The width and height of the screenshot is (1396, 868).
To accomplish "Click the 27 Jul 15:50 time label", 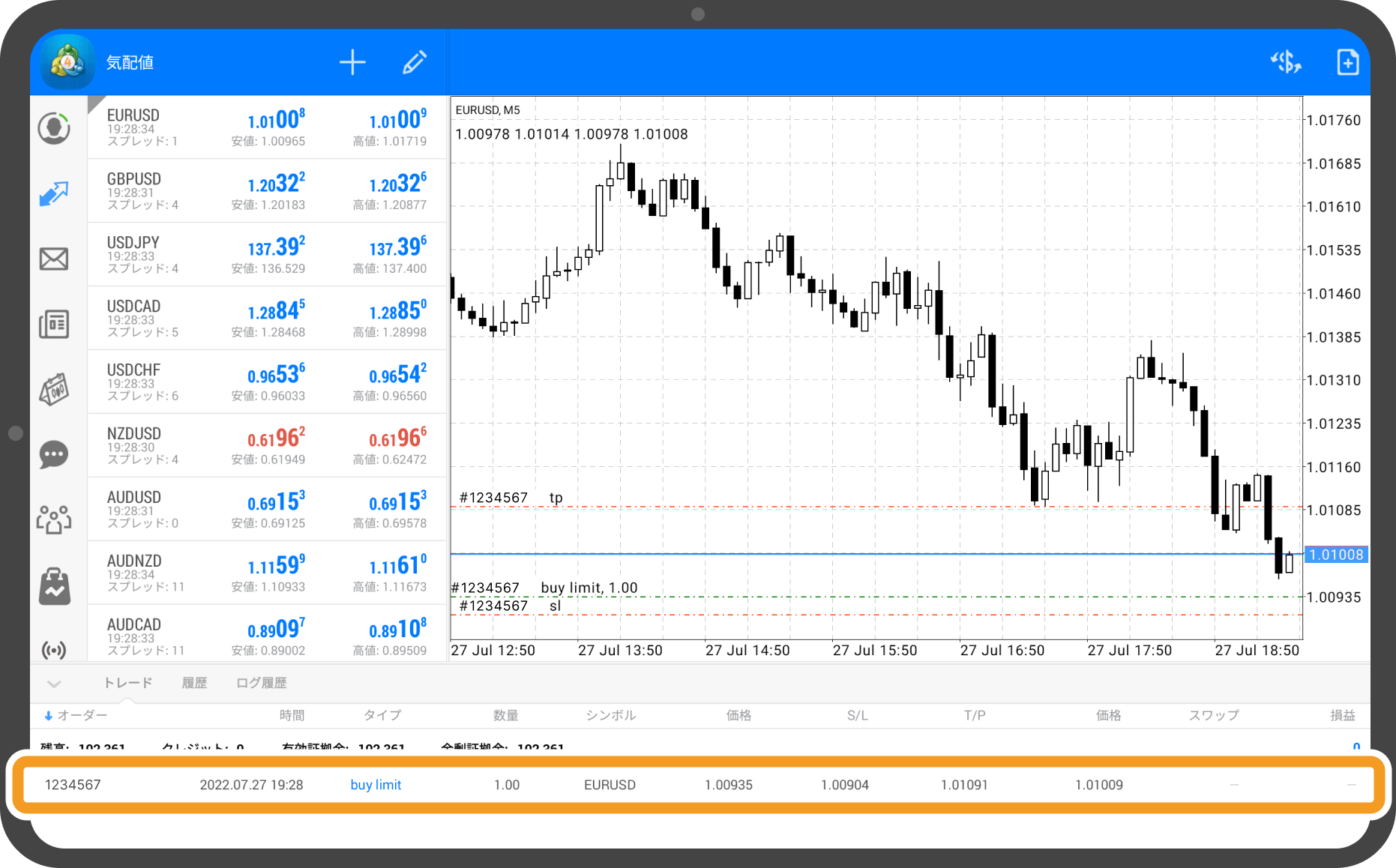I will coord(874,651).
